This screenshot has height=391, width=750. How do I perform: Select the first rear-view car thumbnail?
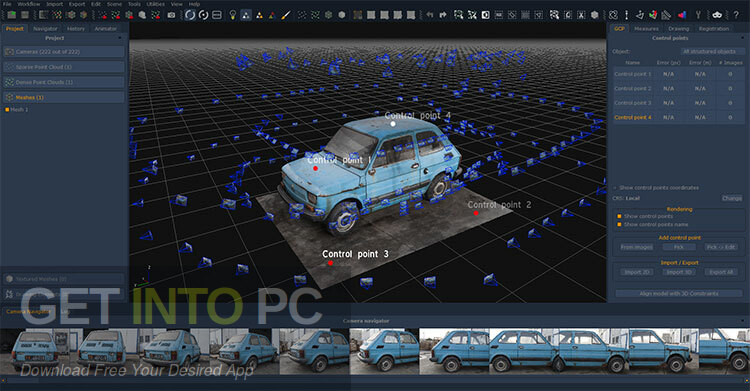(x=35, y=350)
